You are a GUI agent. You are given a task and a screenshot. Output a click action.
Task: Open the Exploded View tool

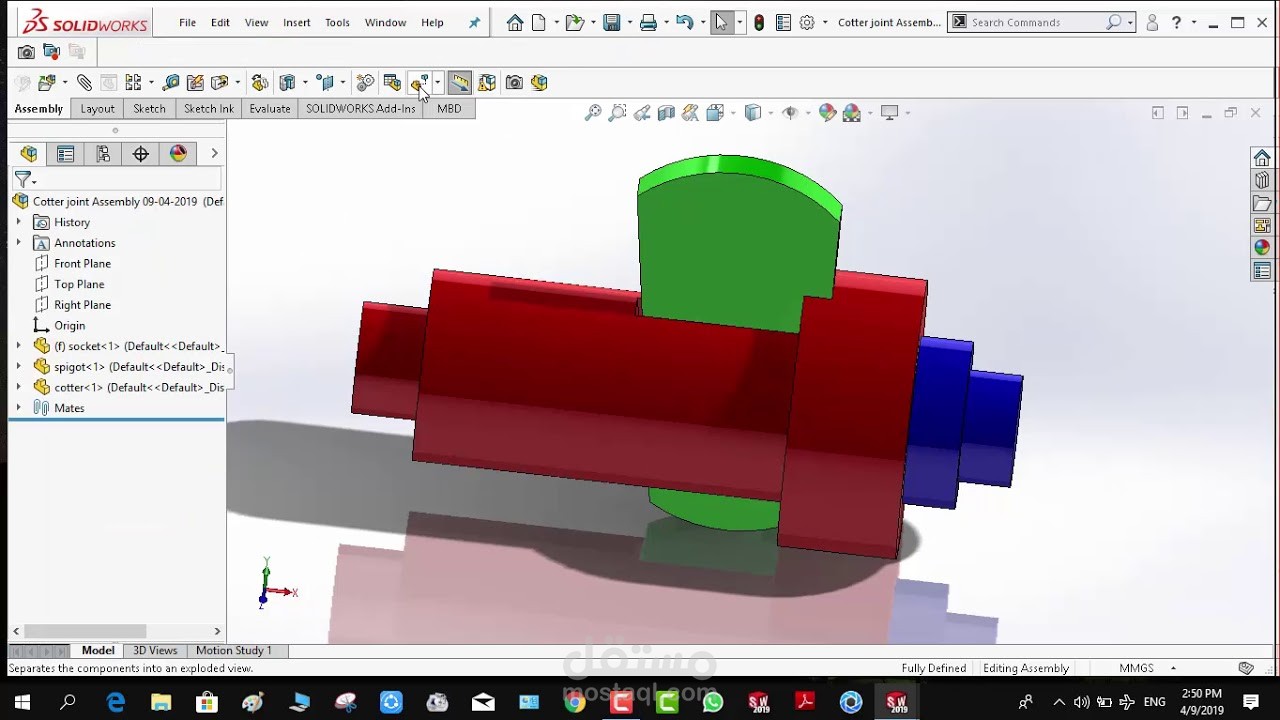coord(417,82)
